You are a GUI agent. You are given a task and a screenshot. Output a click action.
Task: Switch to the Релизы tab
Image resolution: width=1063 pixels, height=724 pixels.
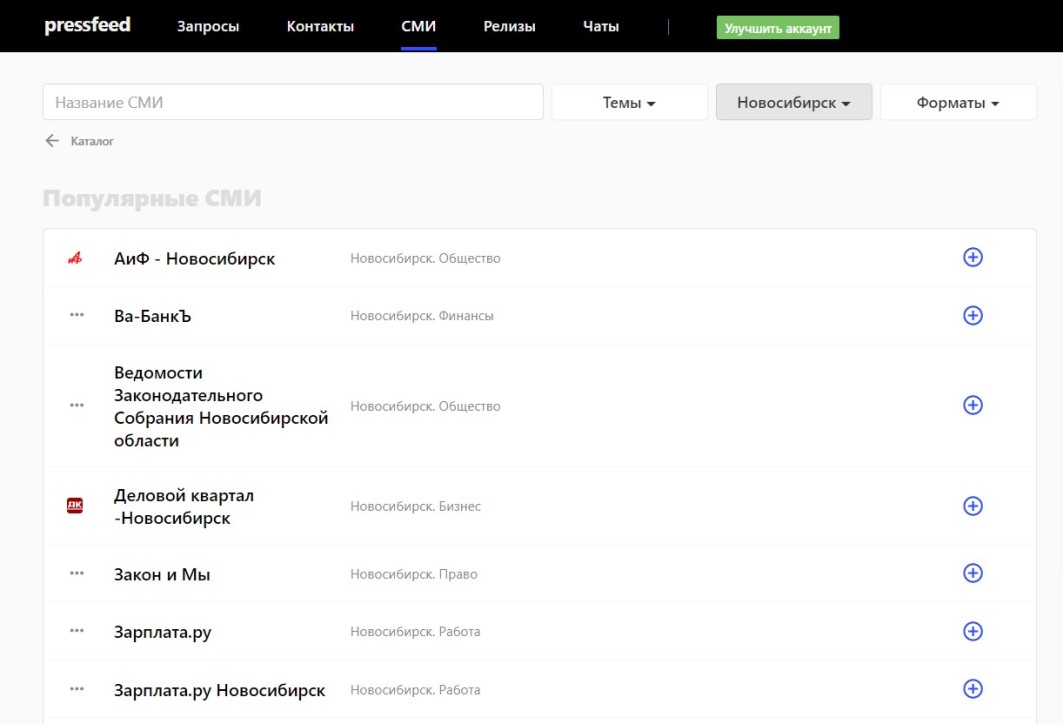509,26
